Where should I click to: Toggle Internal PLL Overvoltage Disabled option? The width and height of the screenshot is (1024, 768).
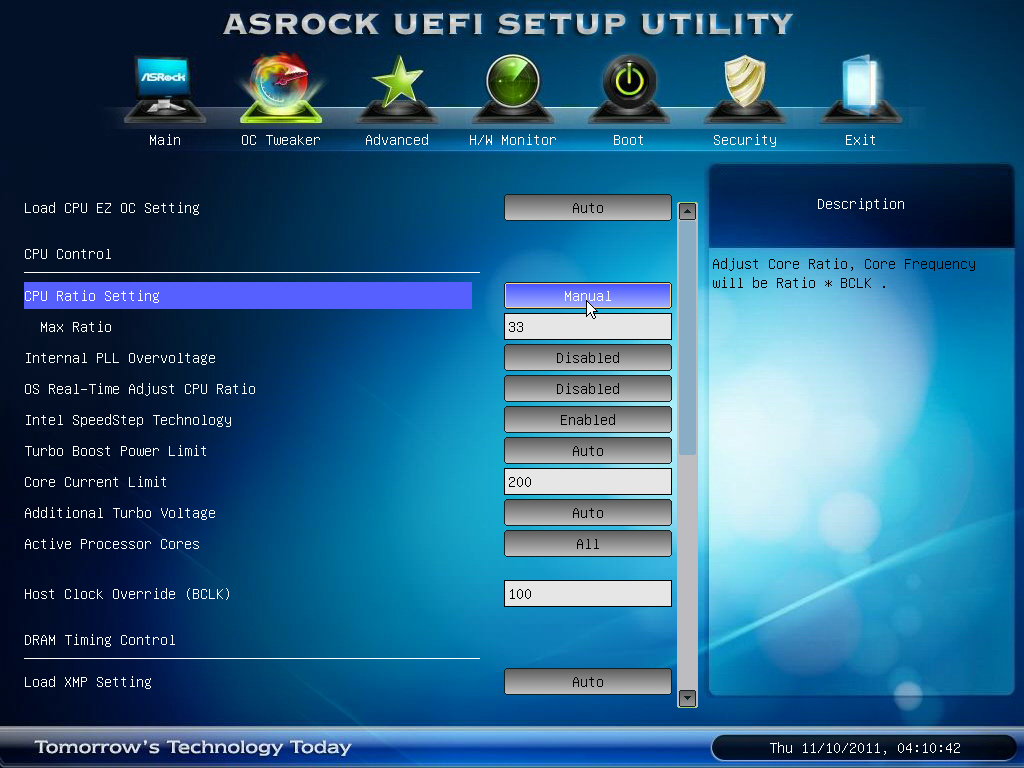pos(588,358)
